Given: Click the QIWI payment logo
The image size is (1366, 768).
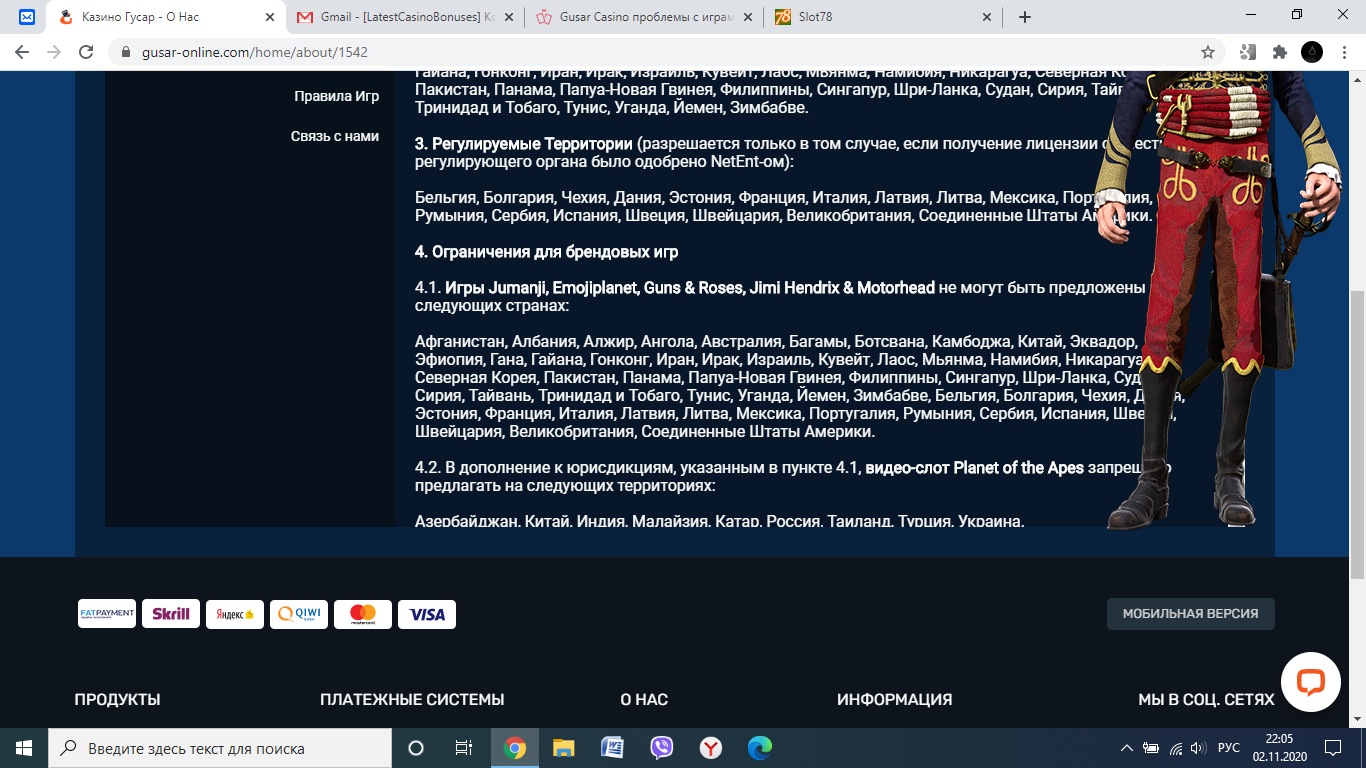Looking at the screenshot, I should (x=299, y=614).
